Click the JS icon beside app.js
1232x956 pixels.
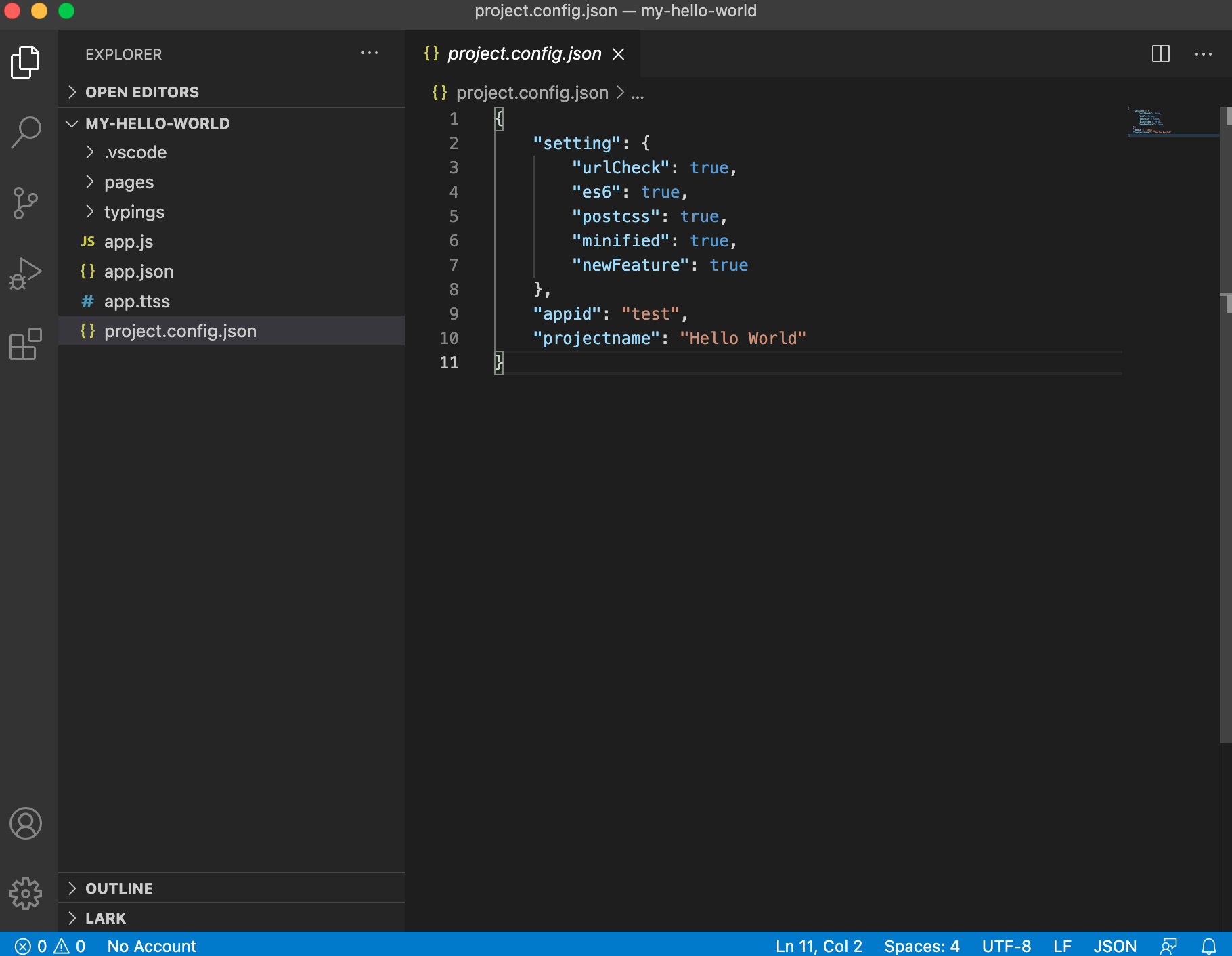88,242
